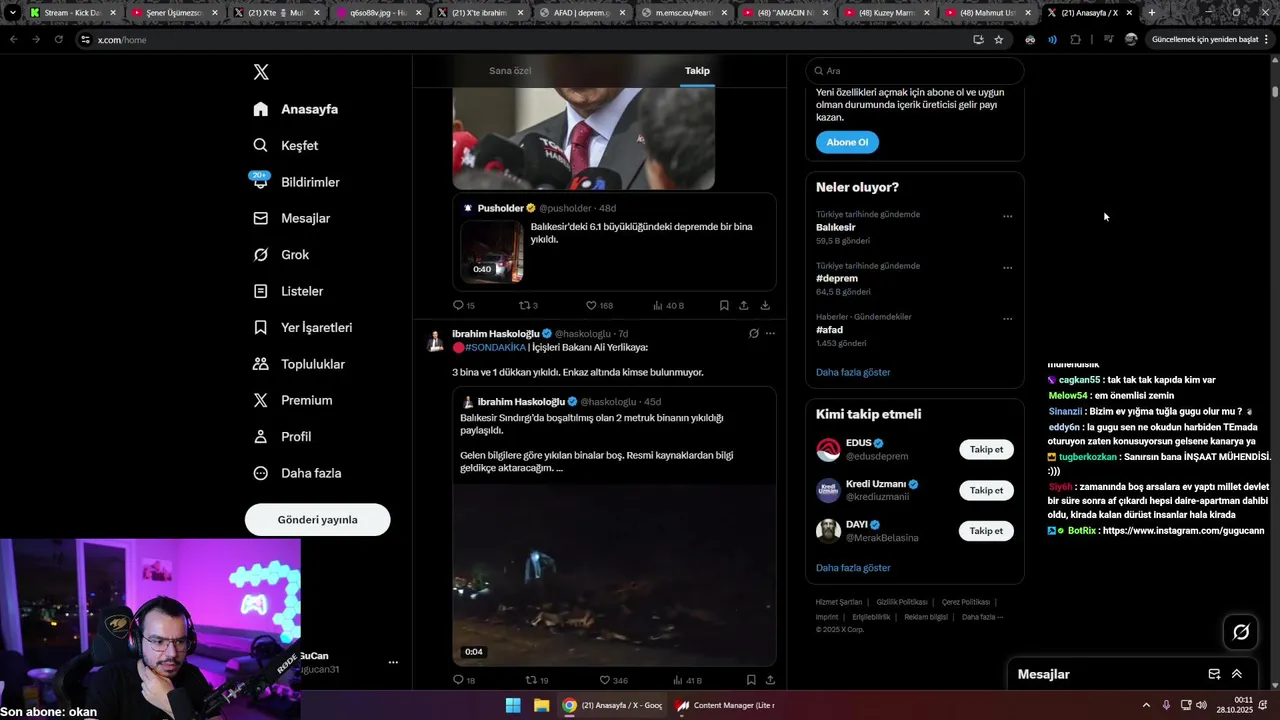This screenshot has width=1280, height=720.
Task: Open Profil page
Action: coord(282,436)
